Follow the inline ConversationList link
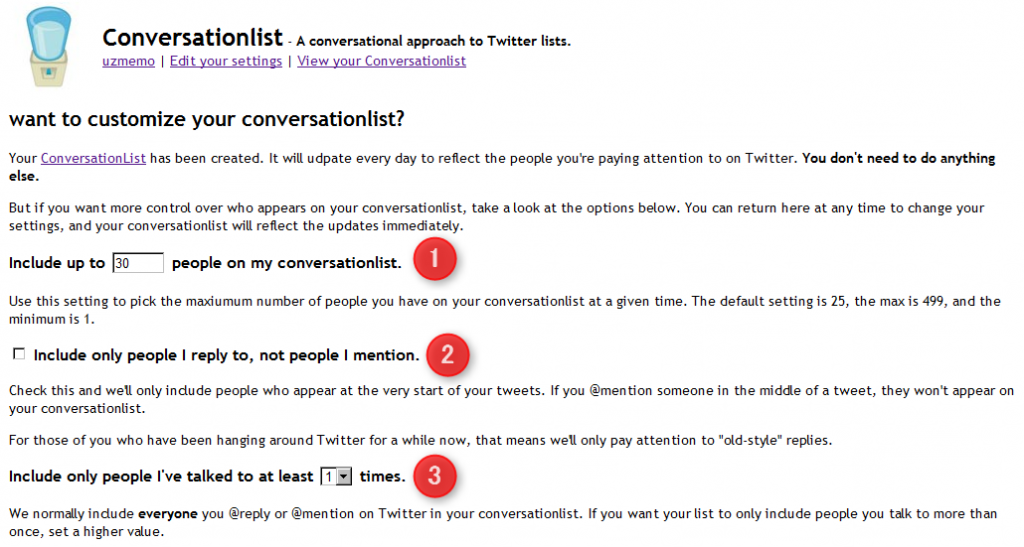Screen dimensions: 1024x547 click(93, 158)
